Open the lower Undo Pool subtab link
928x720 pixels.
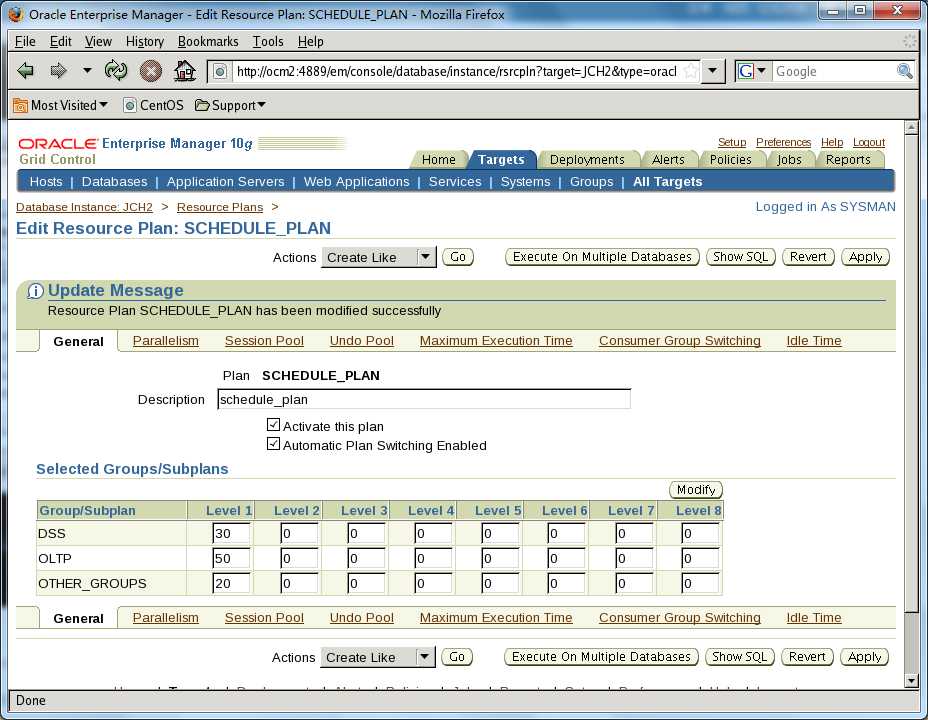(x=361, y=618)
